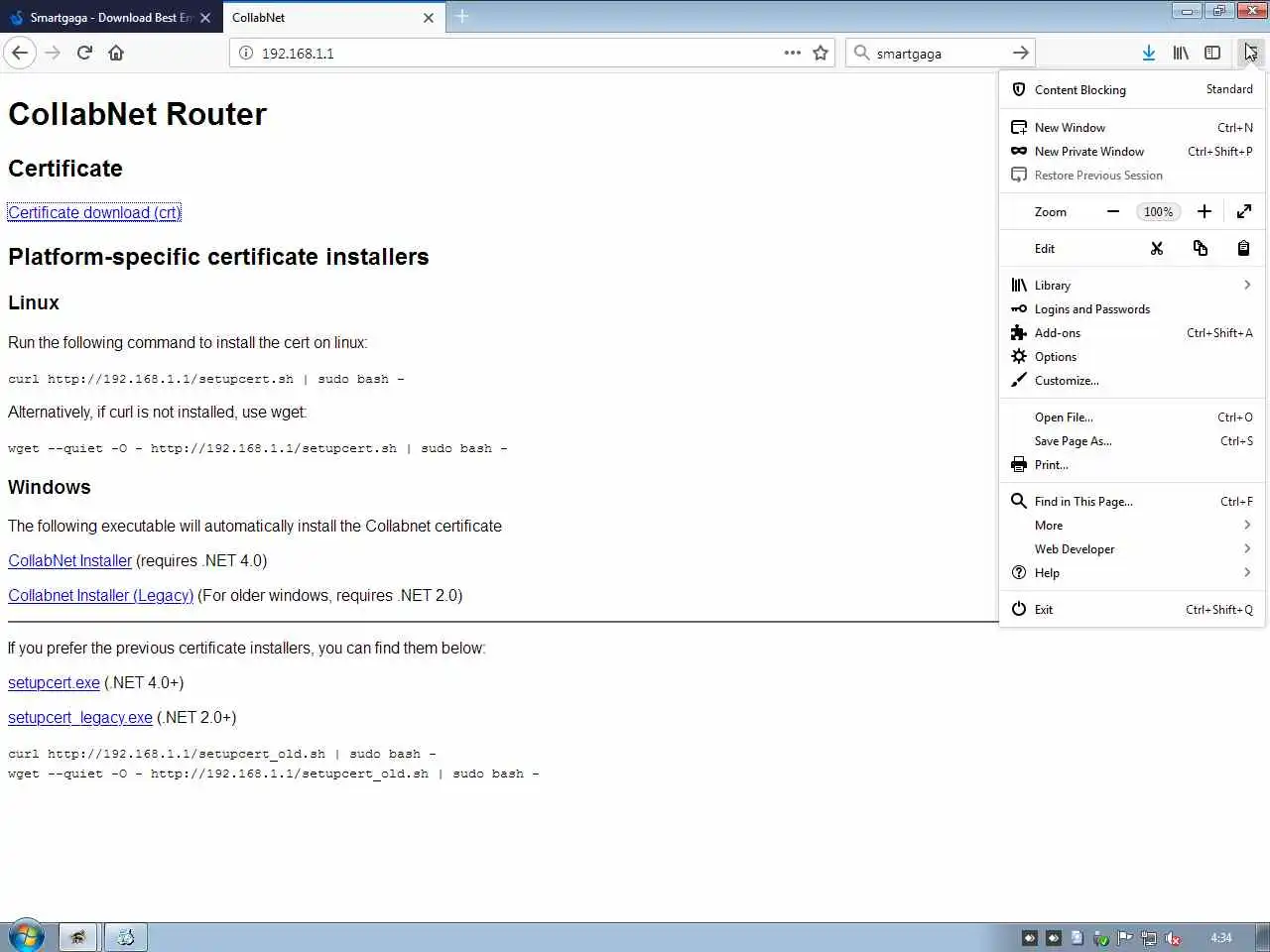Close the CollabNet tab
Viewport: 1270px width, 952px height.
tap(429, 18)
